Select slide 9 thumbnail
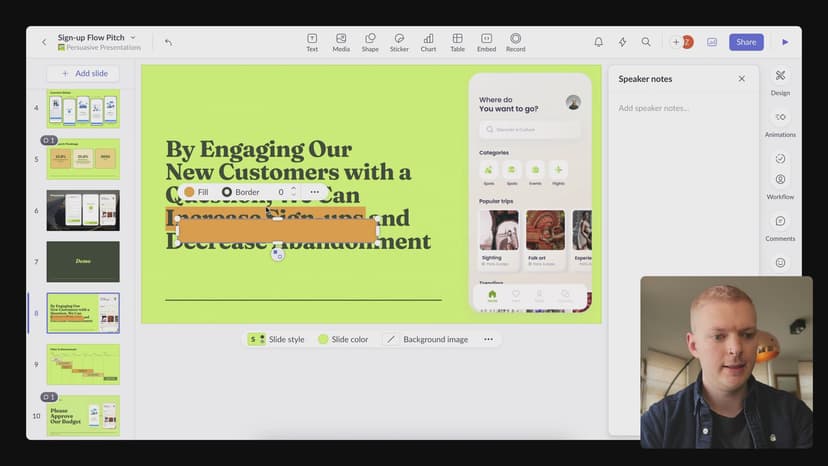828x466 pixels. click(83, 364)
